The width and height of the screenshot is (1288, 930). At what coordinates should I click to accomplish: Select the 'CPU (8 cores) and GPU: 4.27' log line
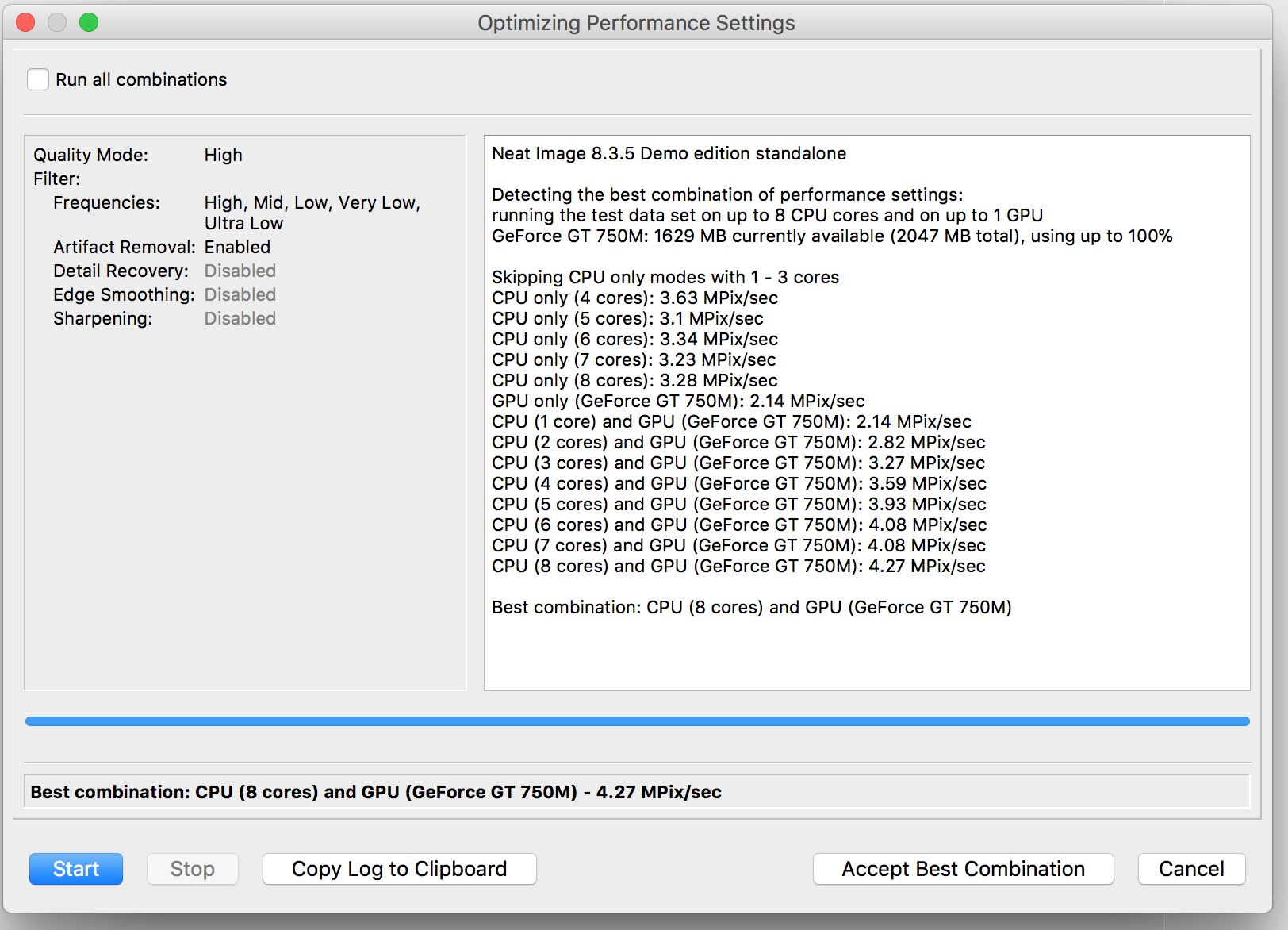click(738, 566)
